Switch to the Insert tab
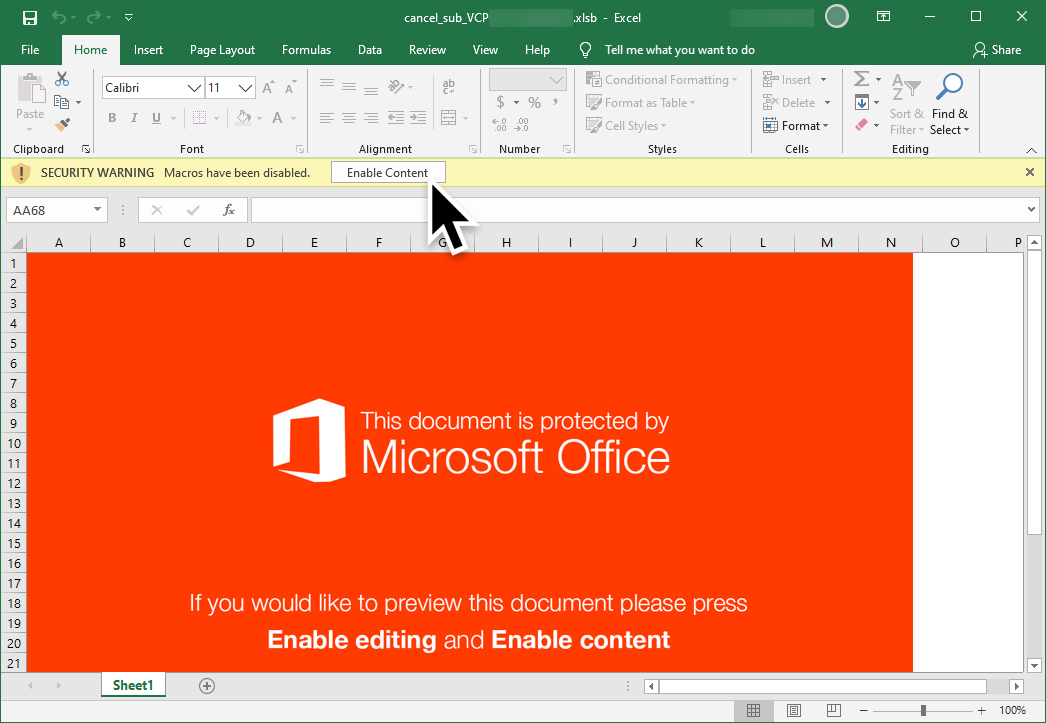 point(148,50)
